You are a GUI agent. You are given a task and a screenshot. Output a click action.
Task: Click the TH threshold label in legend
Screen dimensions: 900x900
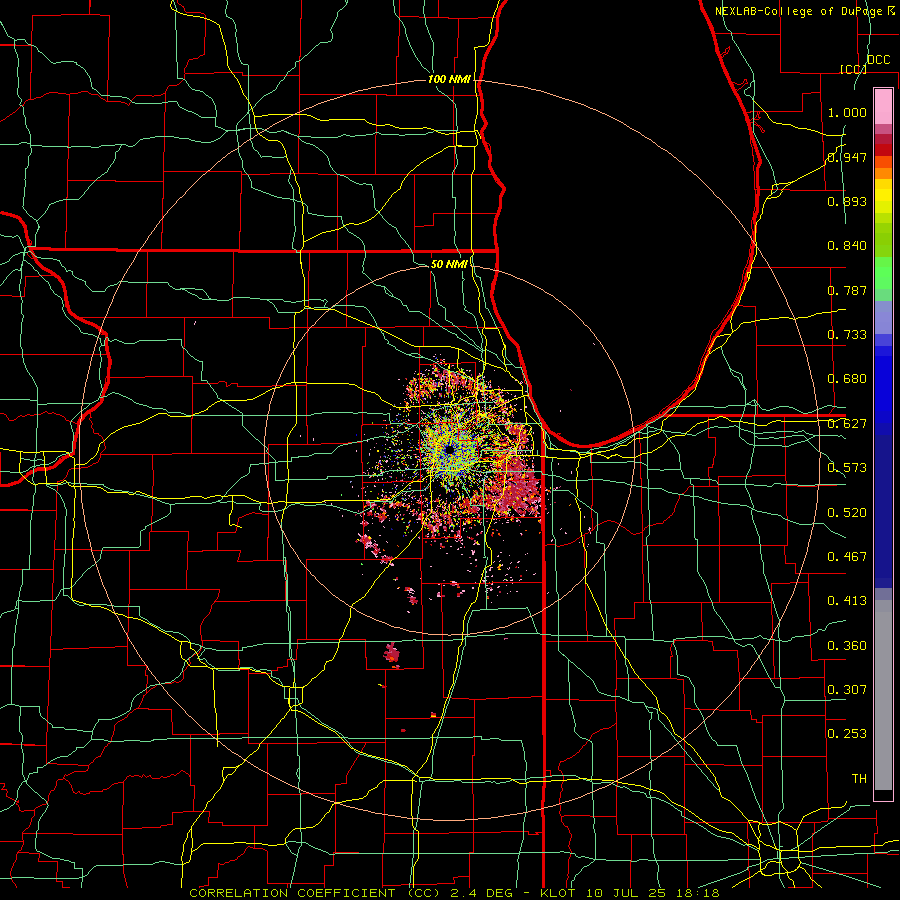tap(859, 779)
